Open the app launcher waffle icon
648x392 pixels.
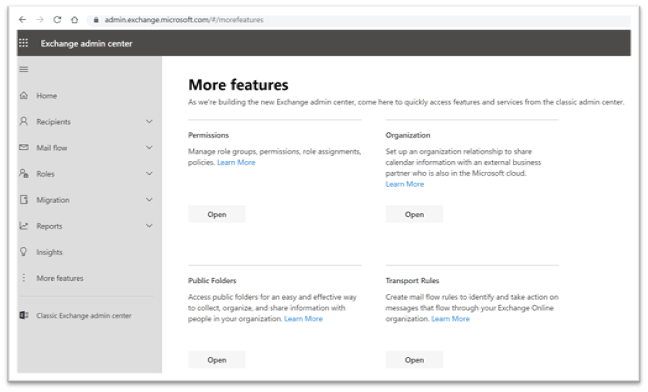click(x=24, y=43)
